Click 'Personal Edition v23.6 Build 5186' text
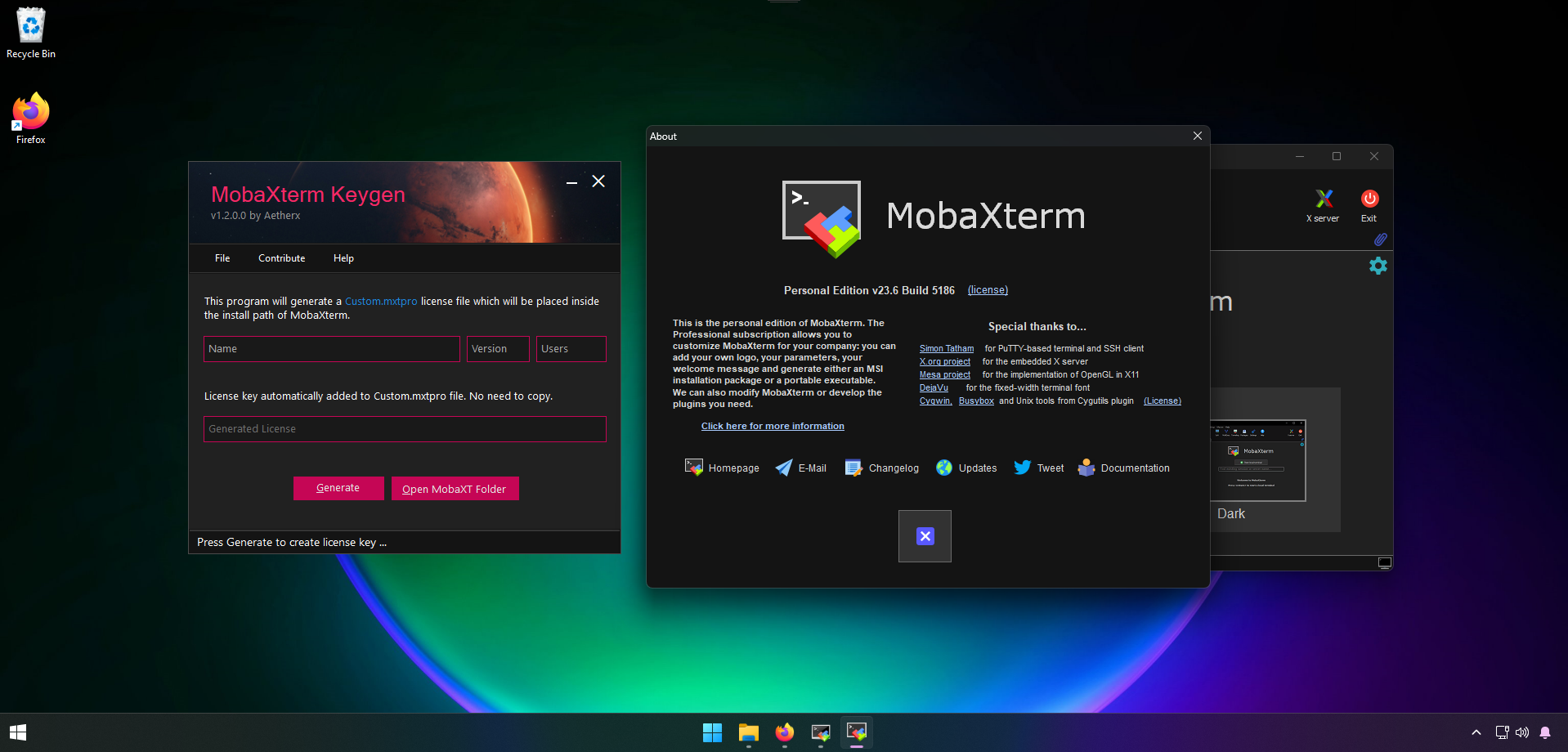 869,290
